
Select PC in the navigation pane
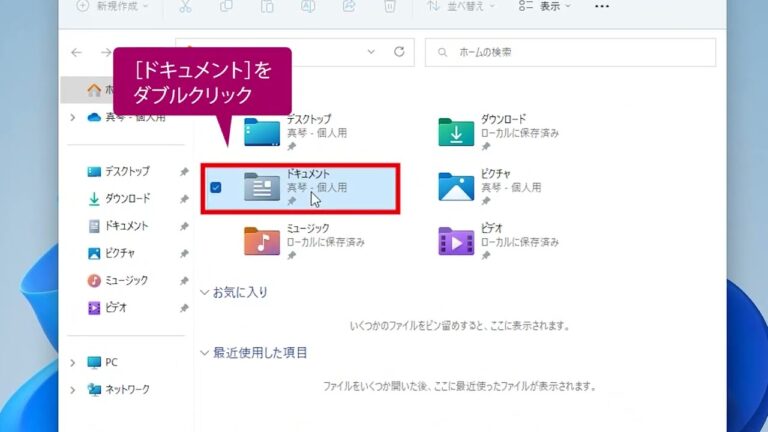(111, 362)
